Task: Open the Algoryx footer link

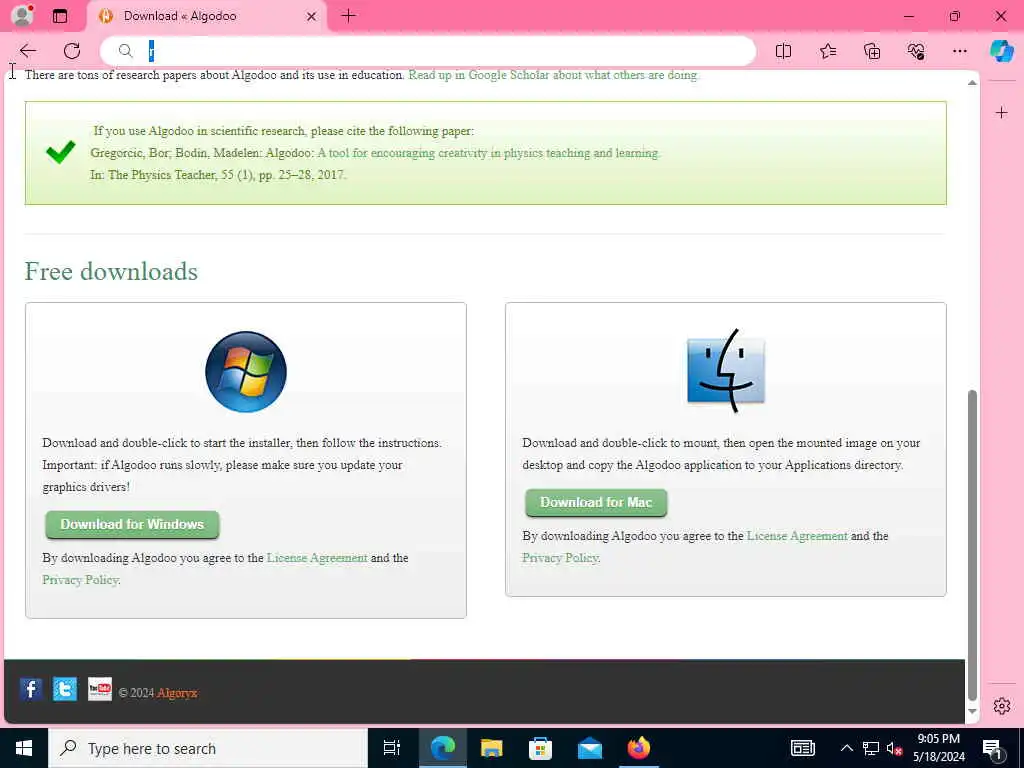Action: tap(177, 693)
